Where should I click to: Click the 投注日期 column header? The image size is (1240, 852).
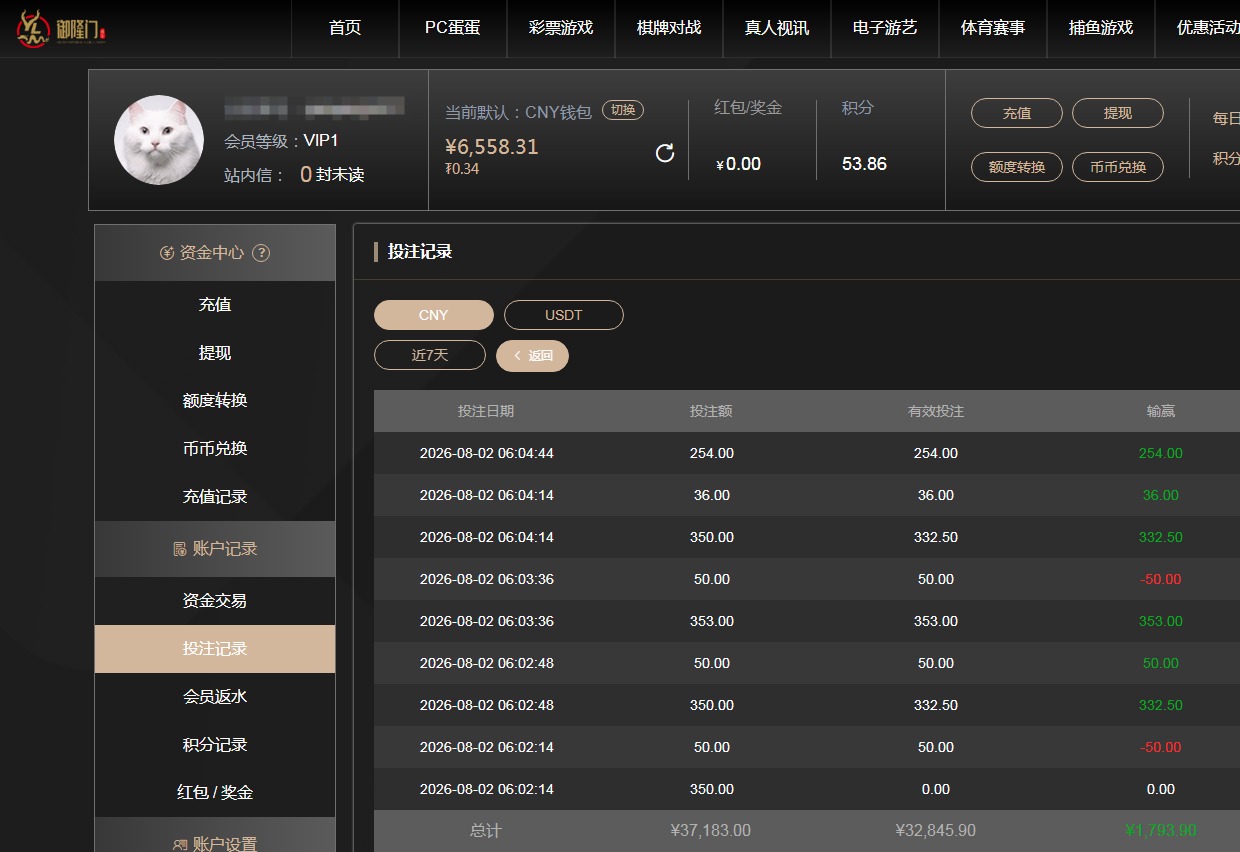486,411
